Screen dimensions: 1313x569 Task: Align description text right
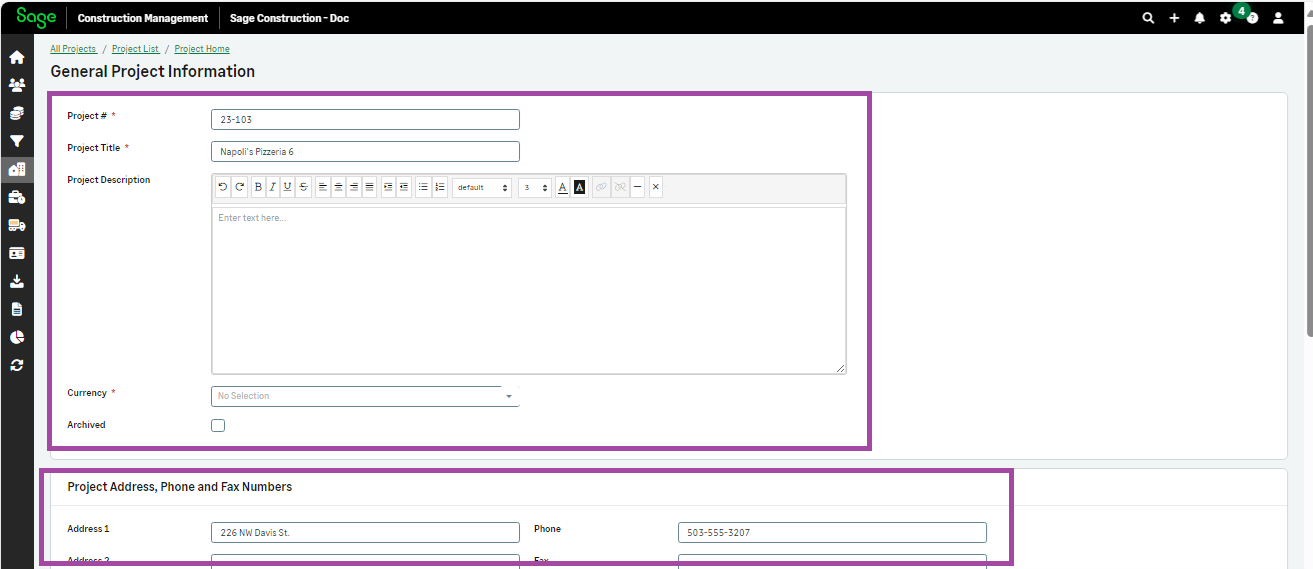pyautogui.click(x=354, y=187)
